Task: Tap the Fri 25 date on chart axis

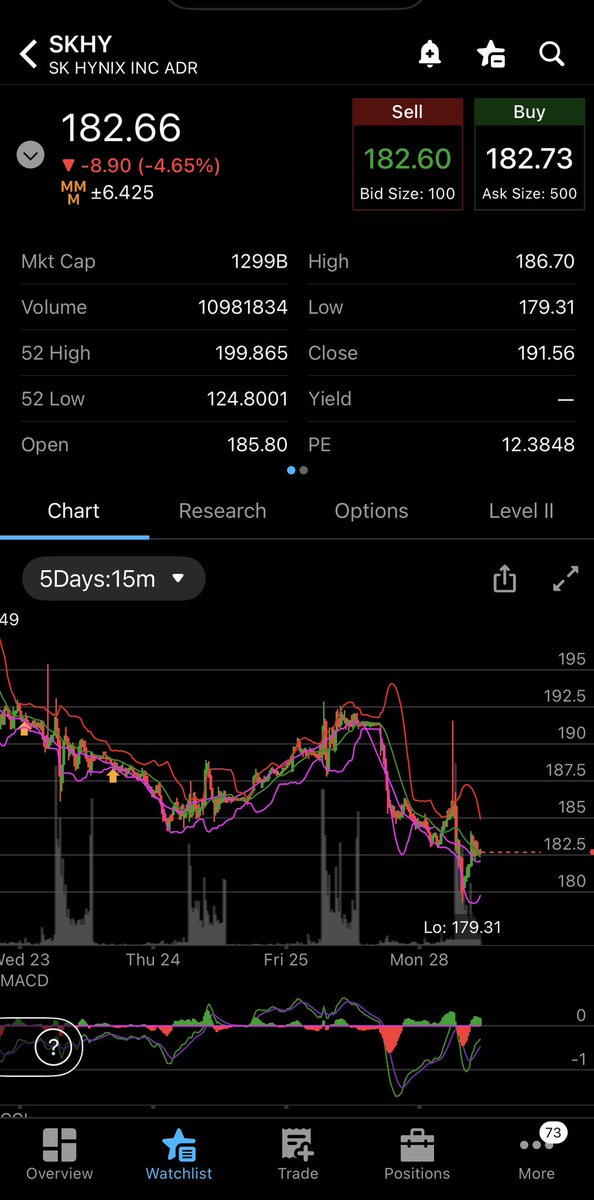Action: pos(286,959)
